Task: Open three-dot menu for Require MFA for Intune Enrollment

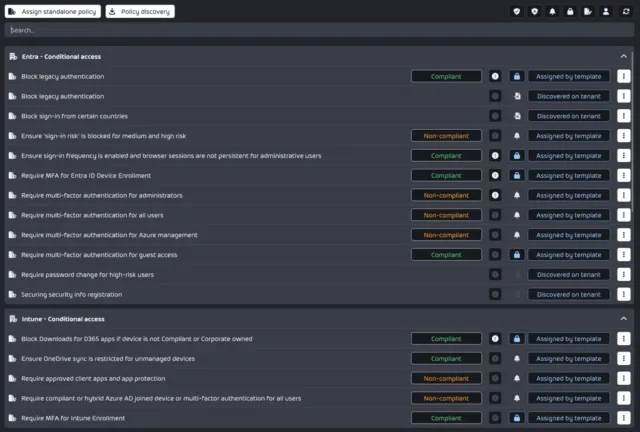Action: (x=623, y=418)
